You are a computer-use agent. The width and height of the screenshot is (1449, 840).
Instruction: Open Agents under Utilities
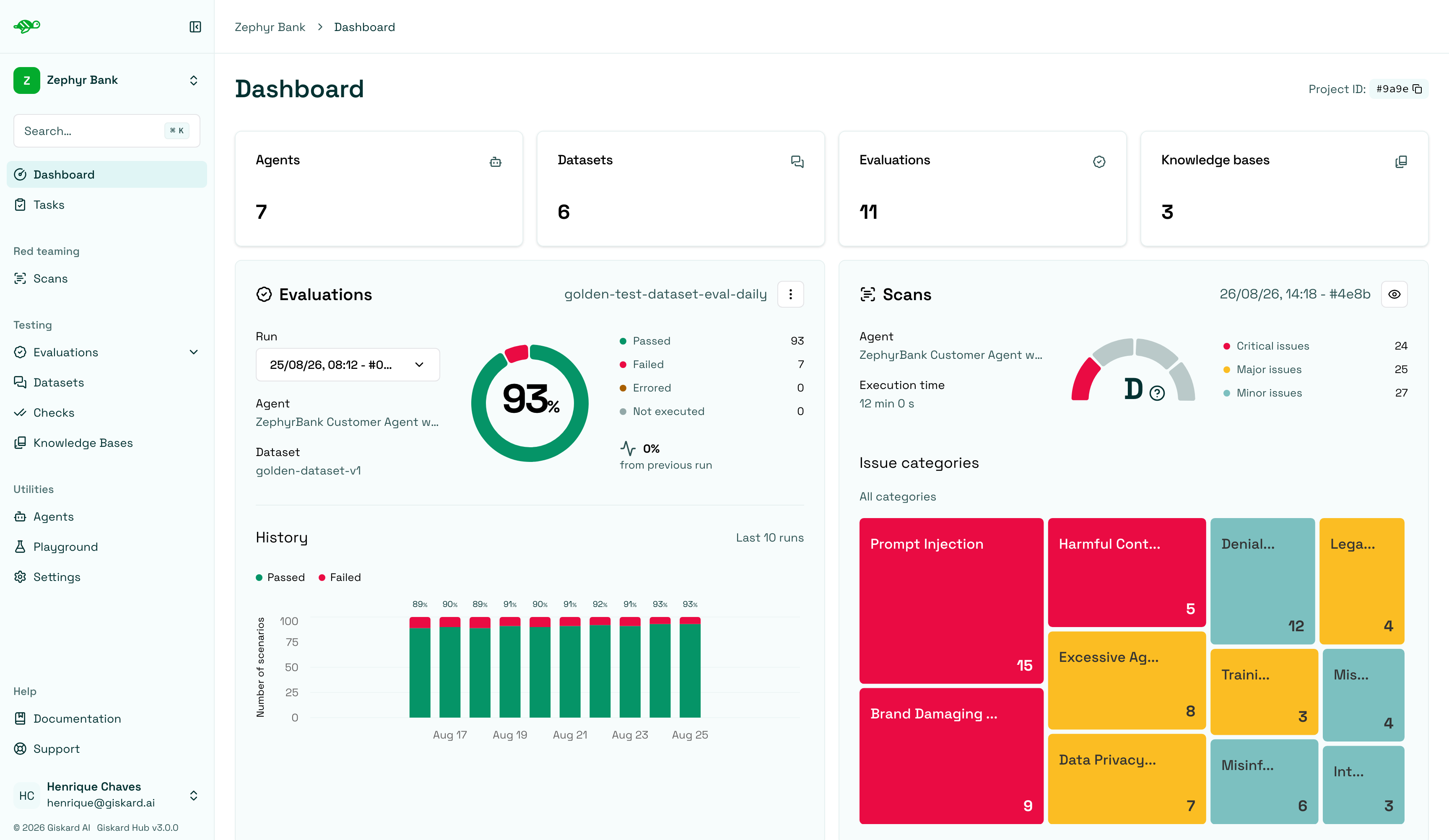[x=107, y=517]
